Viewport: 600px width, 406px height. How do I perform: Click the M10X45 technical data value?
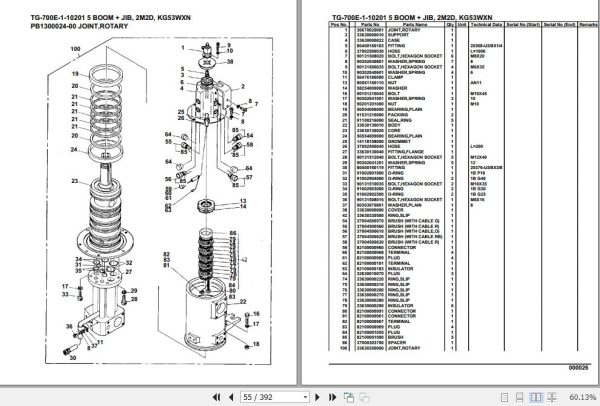click(478, 93)
